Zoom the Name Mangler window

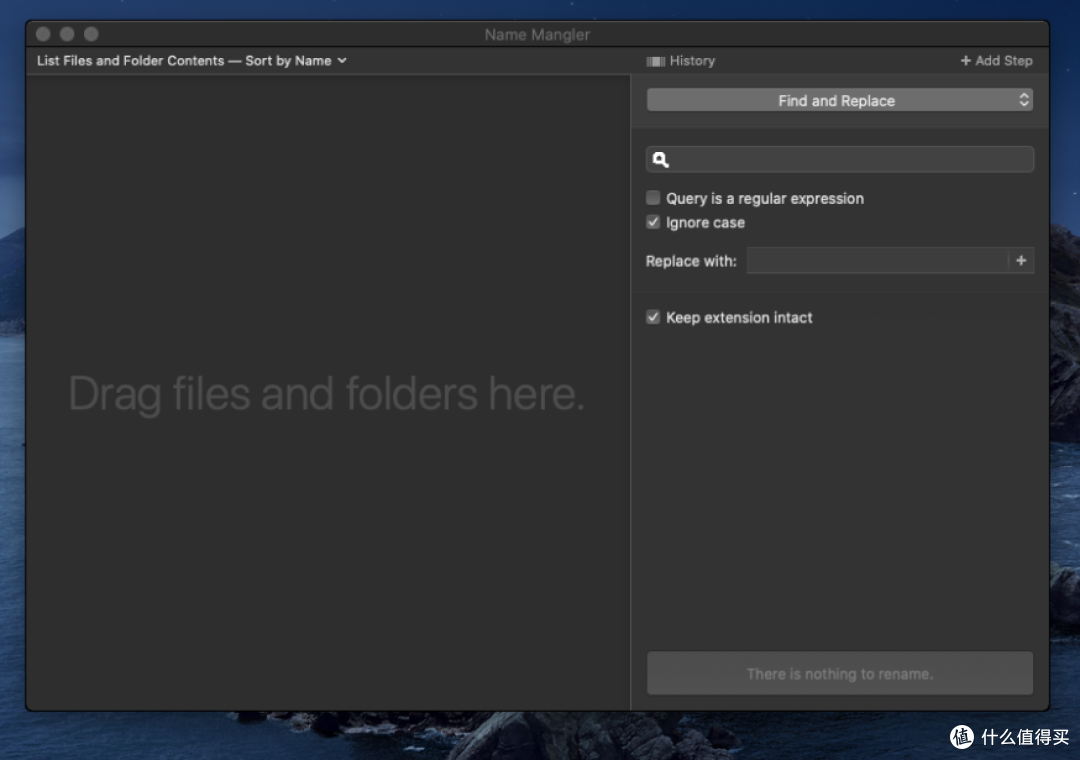coord(91,34)
